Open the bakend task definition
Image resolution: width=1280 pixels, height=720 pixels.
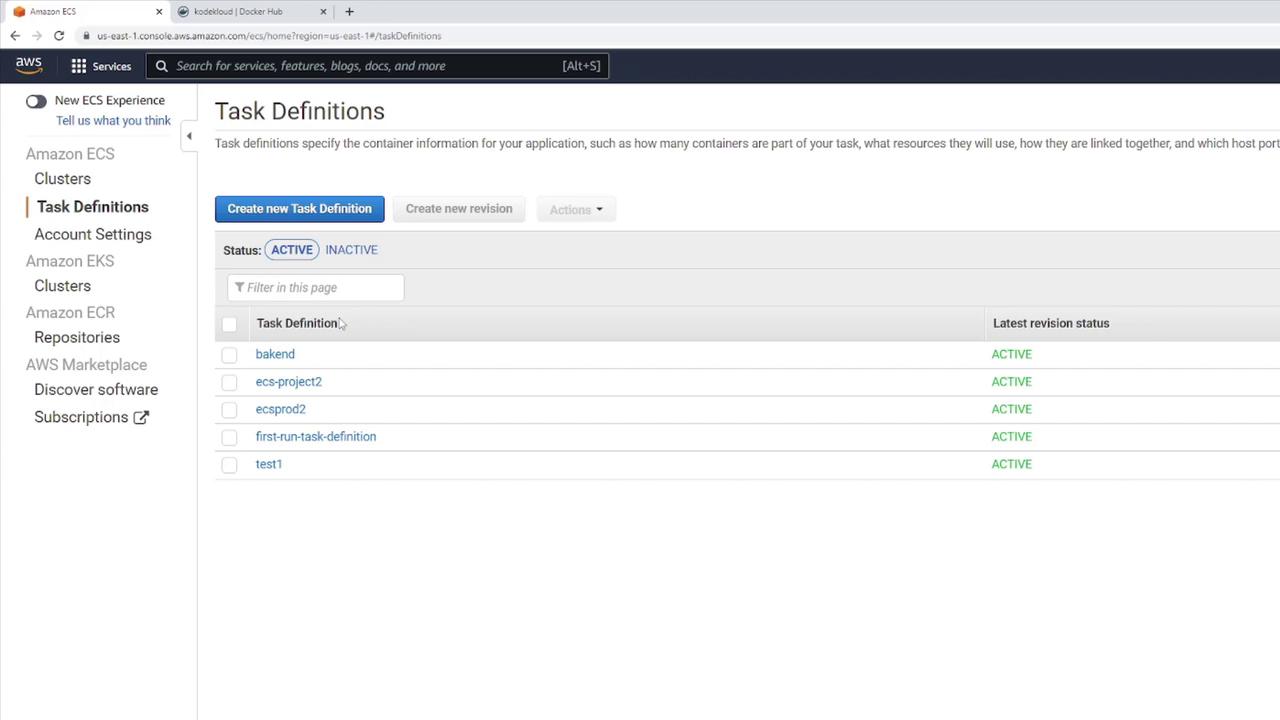coord(275,354)
